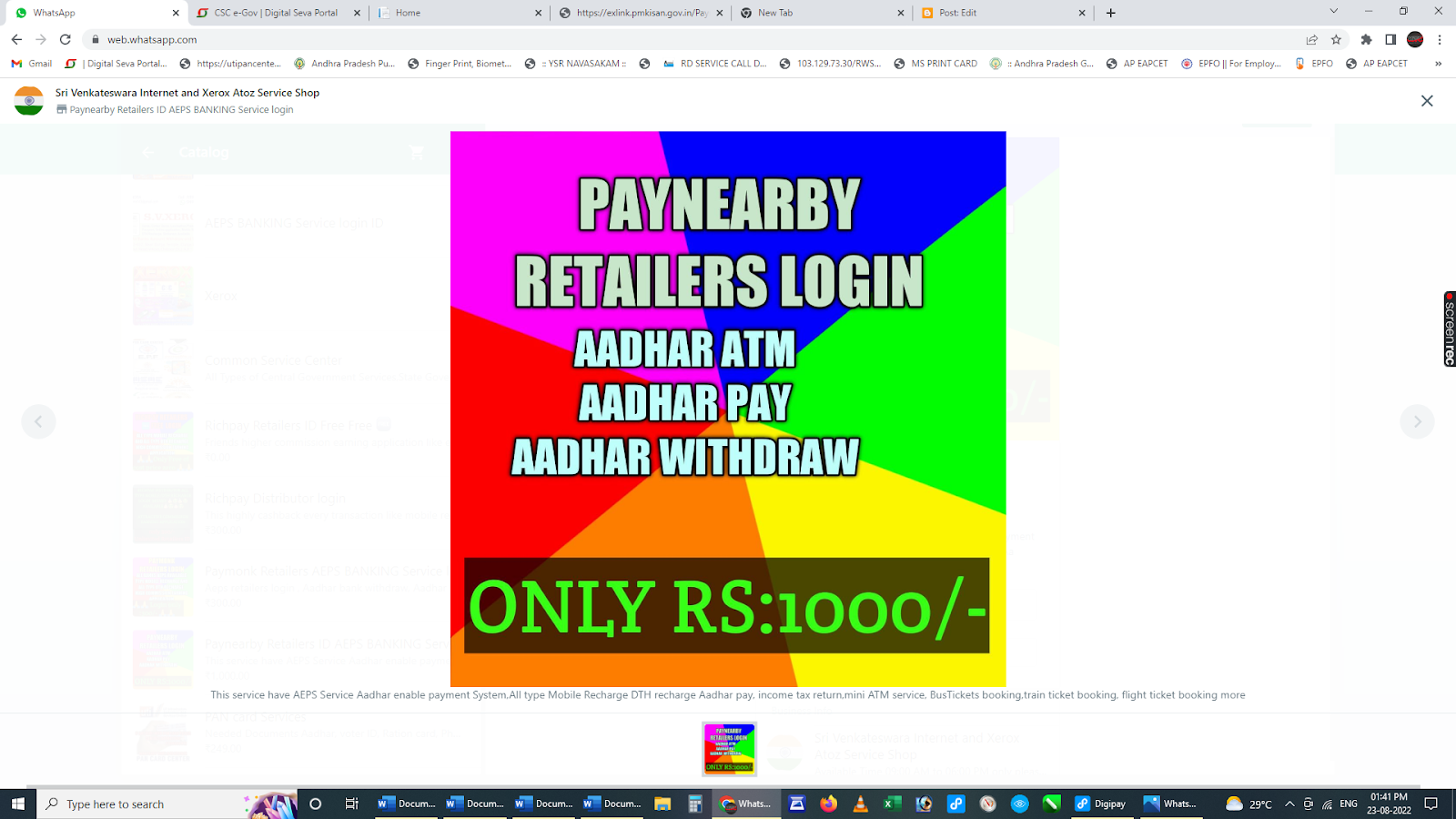Click the ScreenRec side widget
1456x819 pixels.
(x=1449, y=329)
